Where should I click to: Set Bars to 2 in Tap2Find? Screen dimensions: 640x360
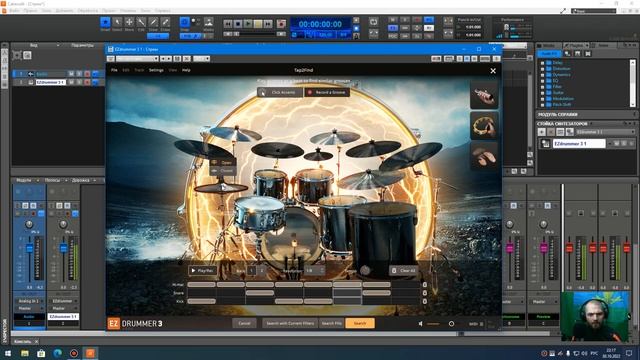pos(262,271)
